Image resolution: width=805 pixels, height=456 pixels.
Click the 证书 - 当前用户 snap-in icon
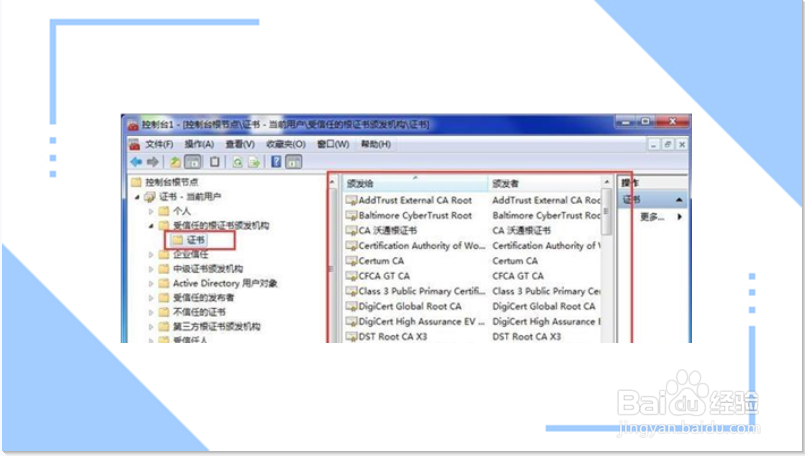pyautogui.click(x=150, y=196)
